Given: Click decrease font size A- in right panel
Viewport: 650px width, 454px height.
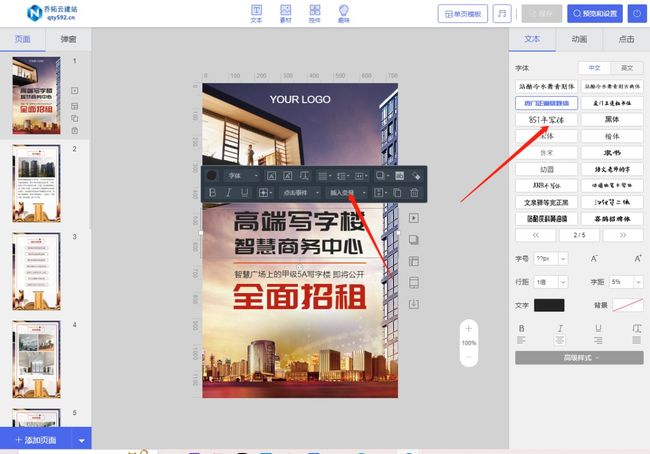Looking at the screenshot, I should point(594,259).
